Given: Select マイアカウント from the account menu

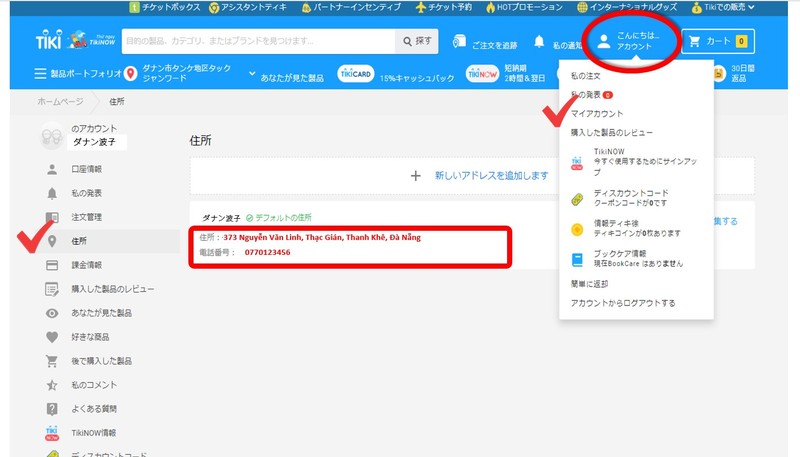Looking at the screenshot, I should [x=597, y=113].
